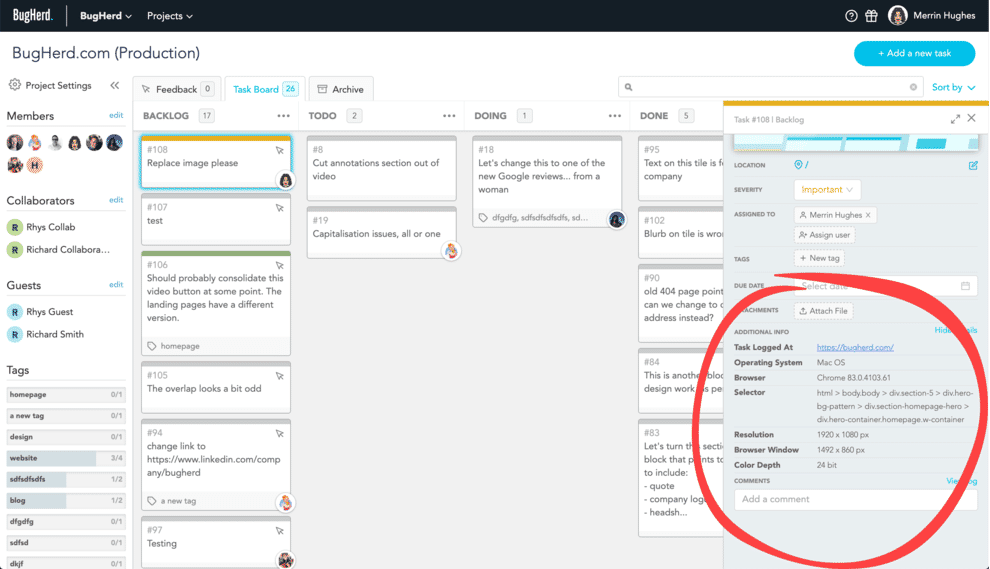Open the help question mark icon

[851, 16]
